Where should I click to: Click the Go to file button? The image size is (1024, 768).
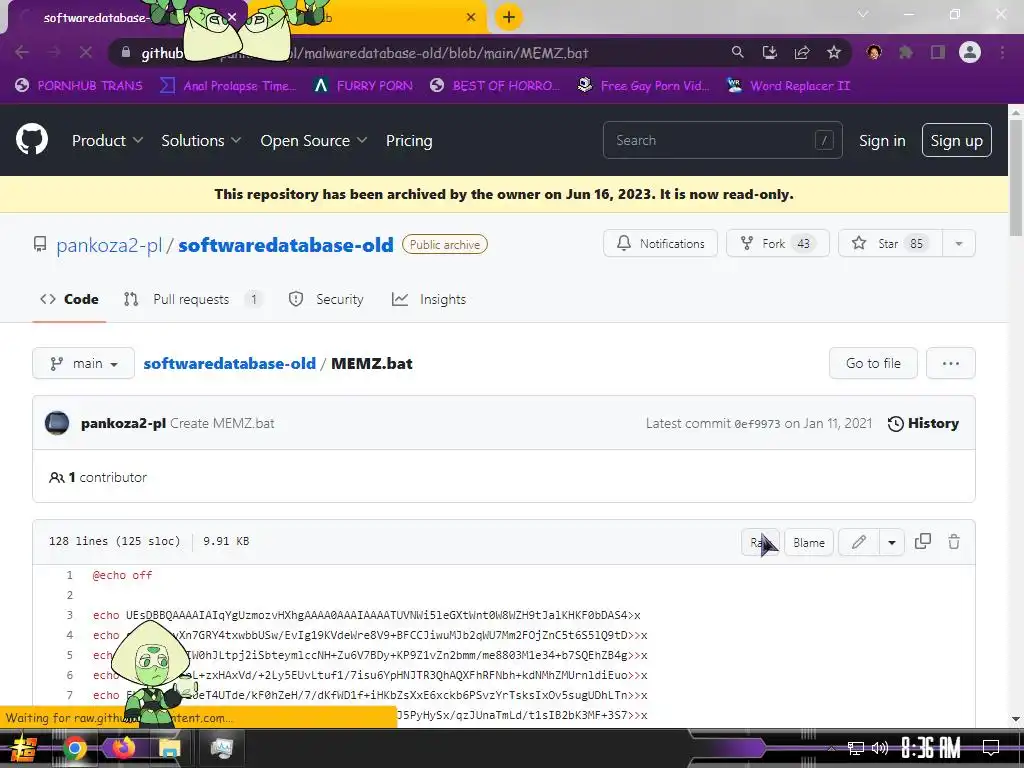point(873,363)
